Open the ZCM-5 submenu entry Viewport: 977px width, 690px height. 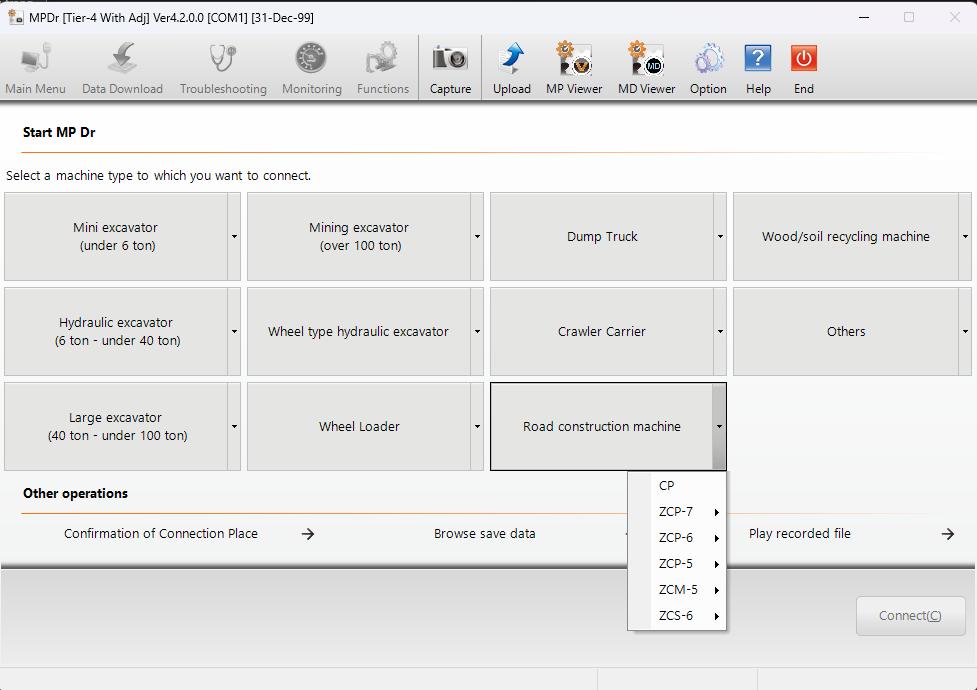(678, 590)
